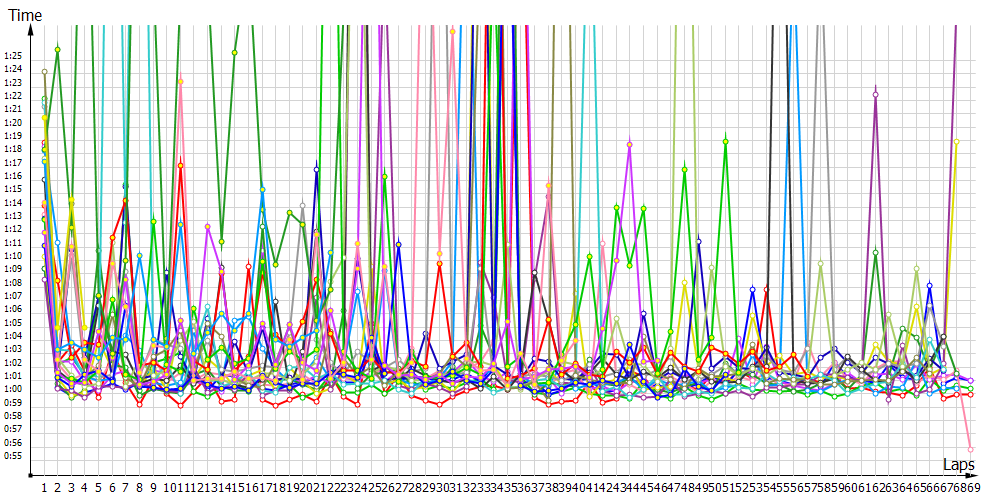The width and height of the screenshot is (1000, 500).
Task: Click the Laps axis title
Action: (x=958, y=464)
